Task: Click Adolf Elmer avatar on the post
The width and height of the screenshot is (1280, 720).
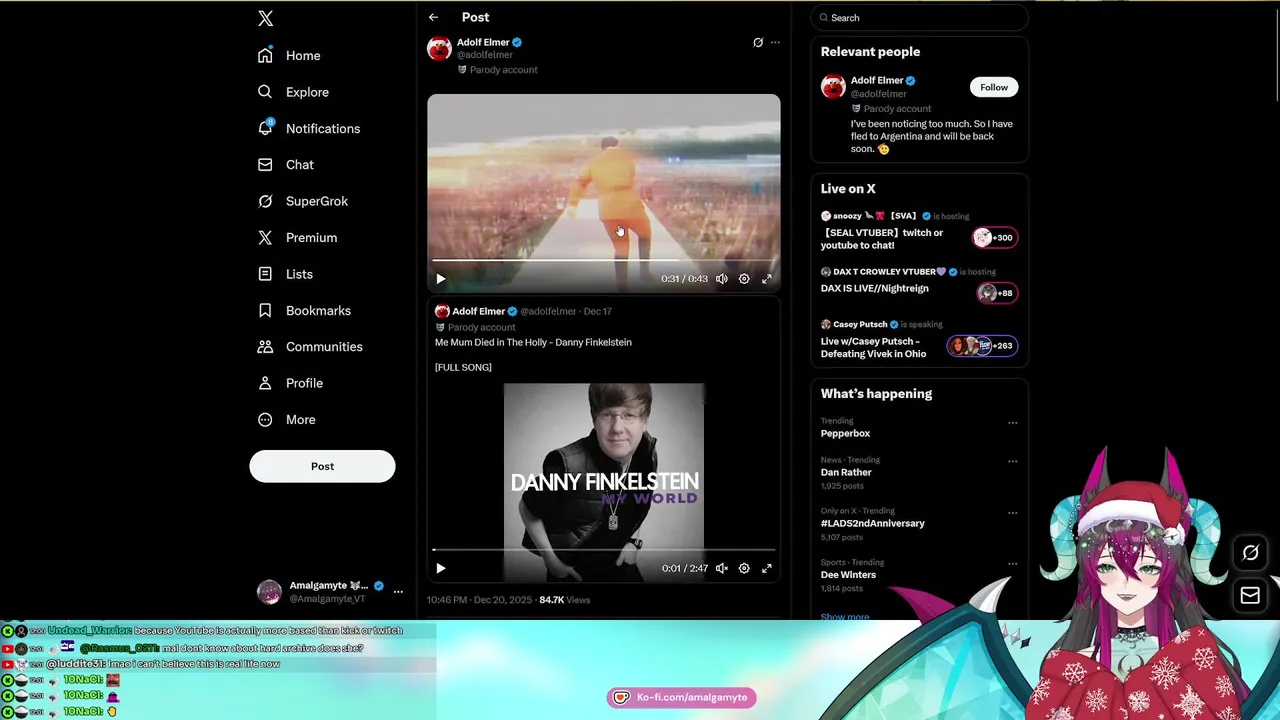Action: (x=439, y=49)
